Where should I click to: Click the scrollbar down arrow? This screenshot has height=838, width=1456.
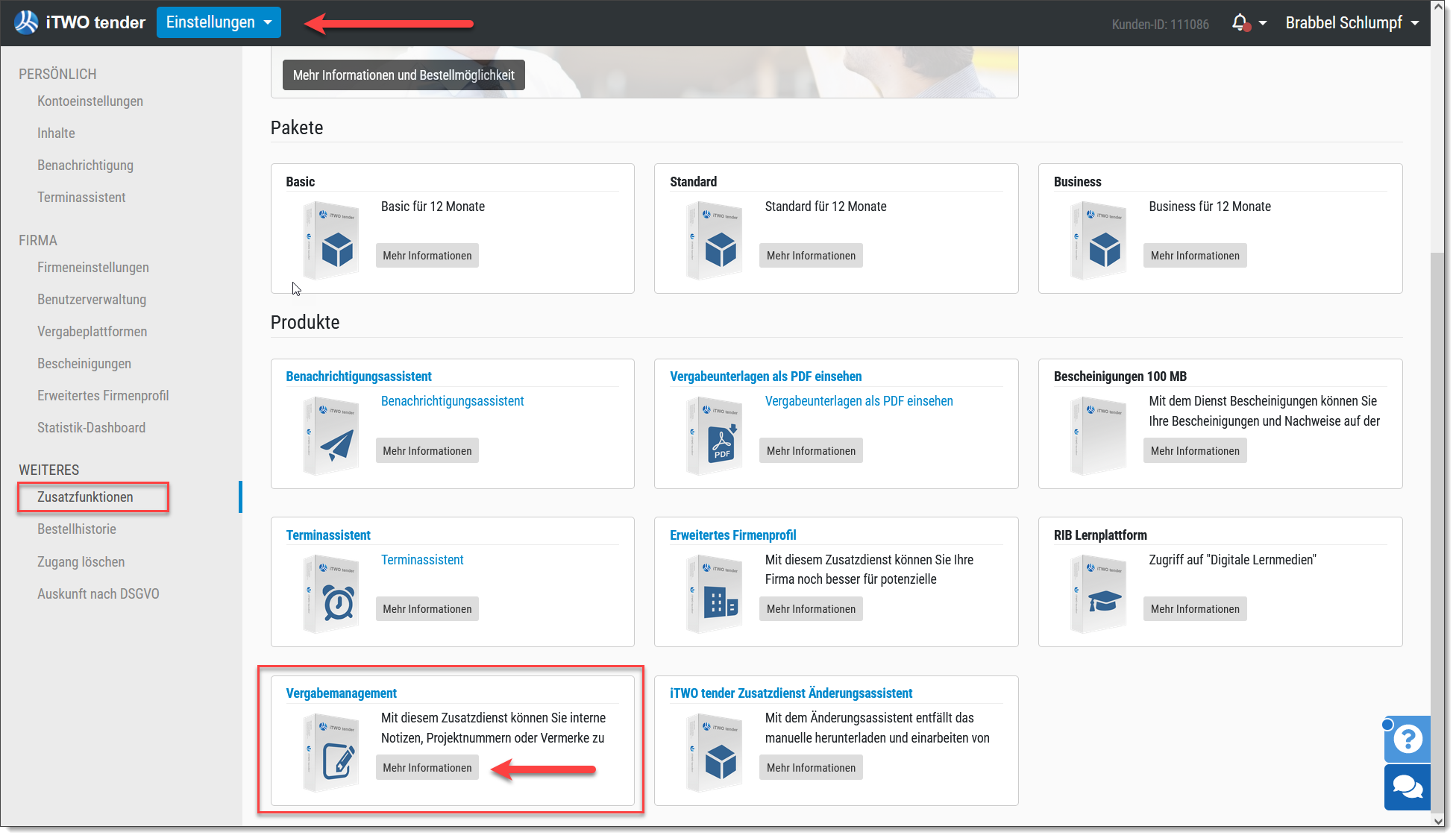click(1438, 821)
